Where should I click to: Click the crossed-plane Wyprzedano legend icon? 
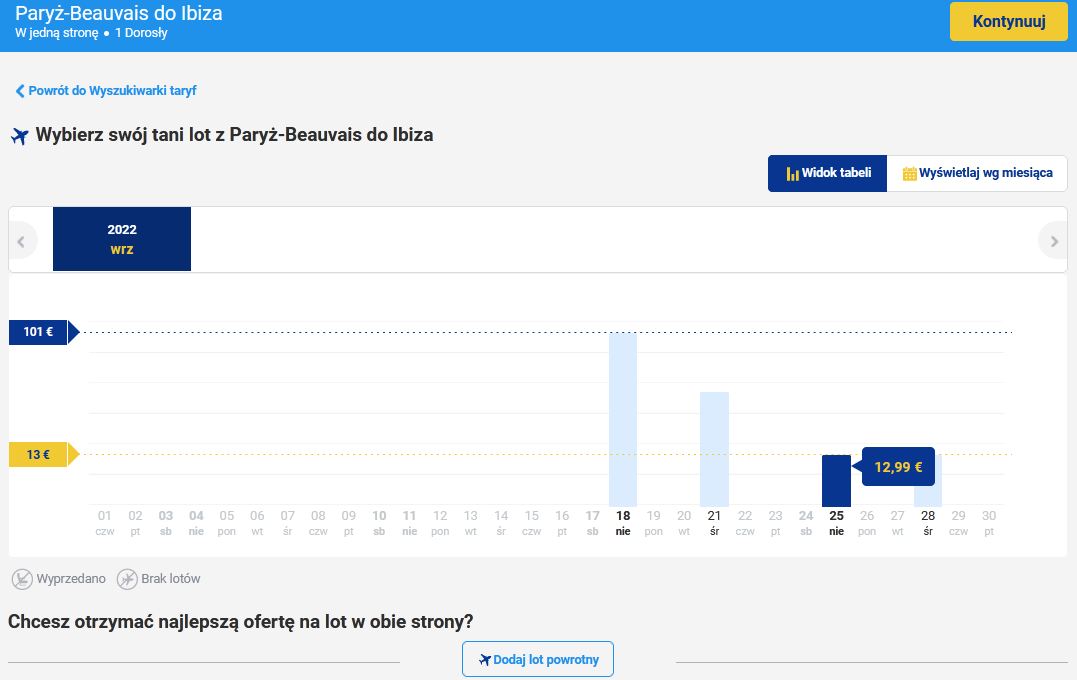pyautogui.click(x=22, y=578)
